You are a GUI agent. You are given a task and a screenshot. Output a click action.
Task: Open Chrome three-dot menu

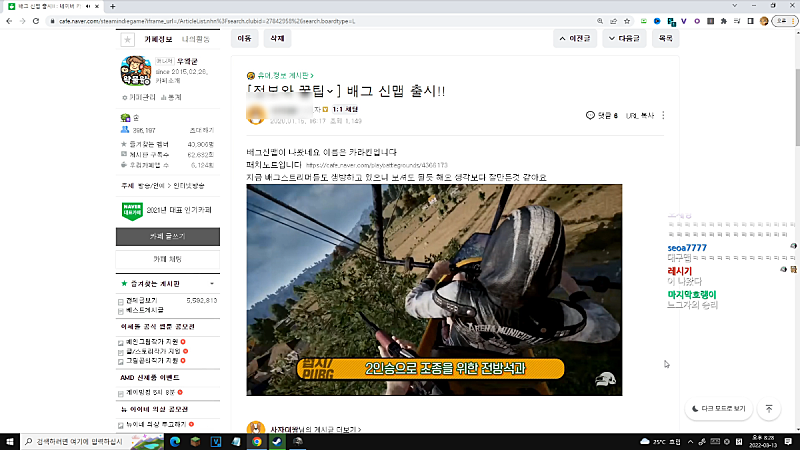coord(793,21)
